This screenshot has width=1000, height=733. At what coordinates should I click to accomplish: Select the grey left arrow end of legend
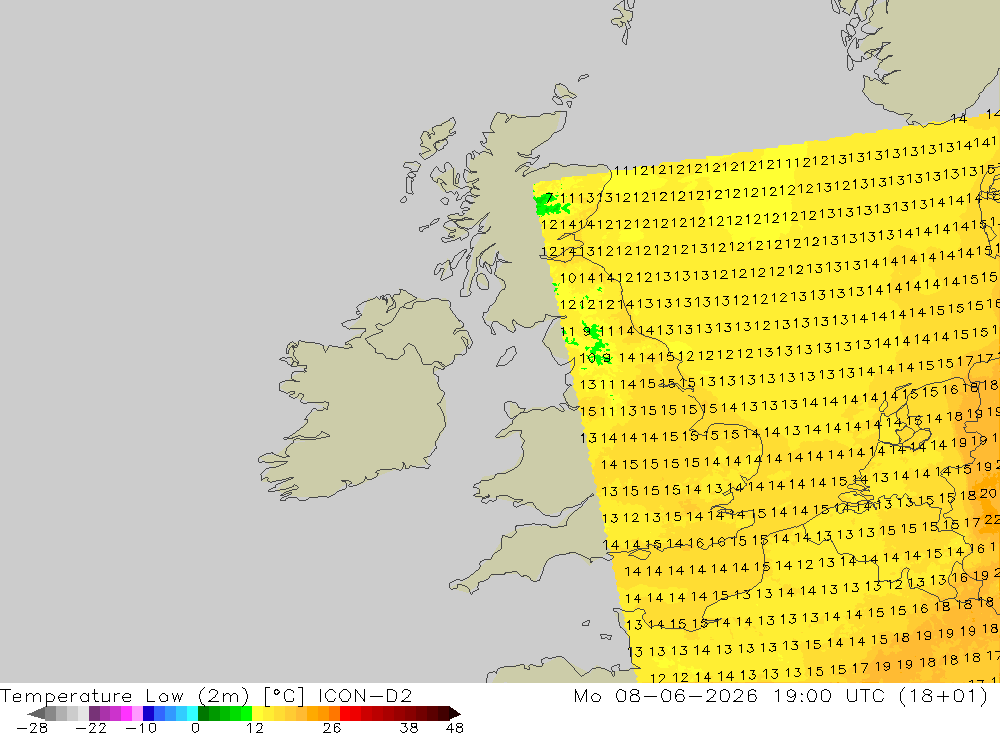point(36,713)
